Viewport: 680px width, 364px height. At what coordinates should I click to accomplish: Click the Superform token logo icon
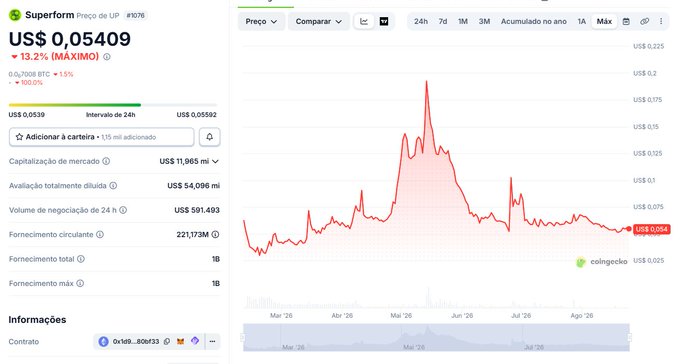point(15,15)
